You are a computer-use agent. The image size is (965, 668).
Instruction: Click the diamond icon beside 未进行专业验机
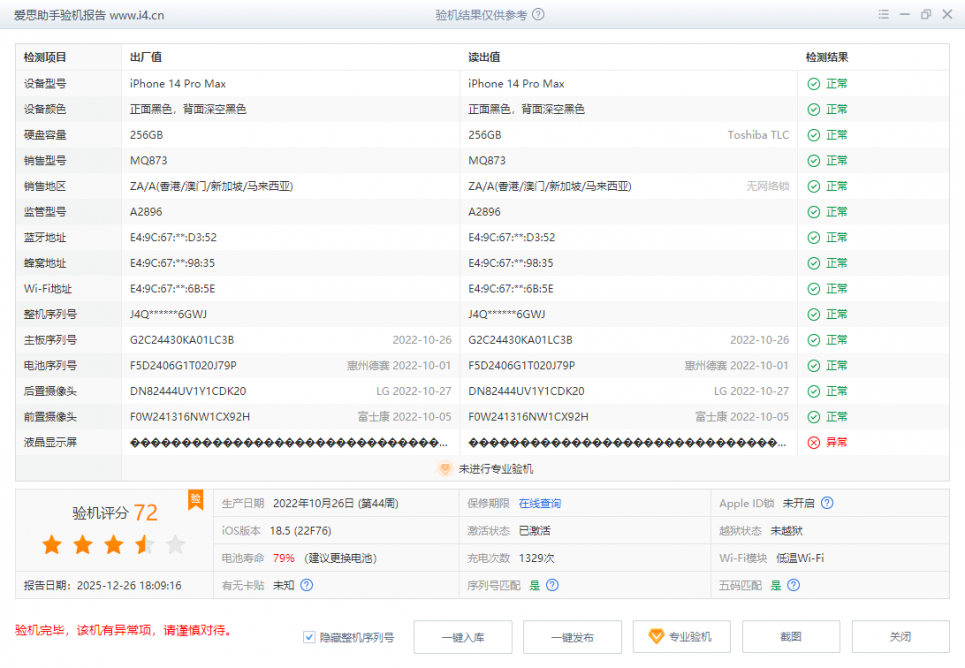point(446,468)
